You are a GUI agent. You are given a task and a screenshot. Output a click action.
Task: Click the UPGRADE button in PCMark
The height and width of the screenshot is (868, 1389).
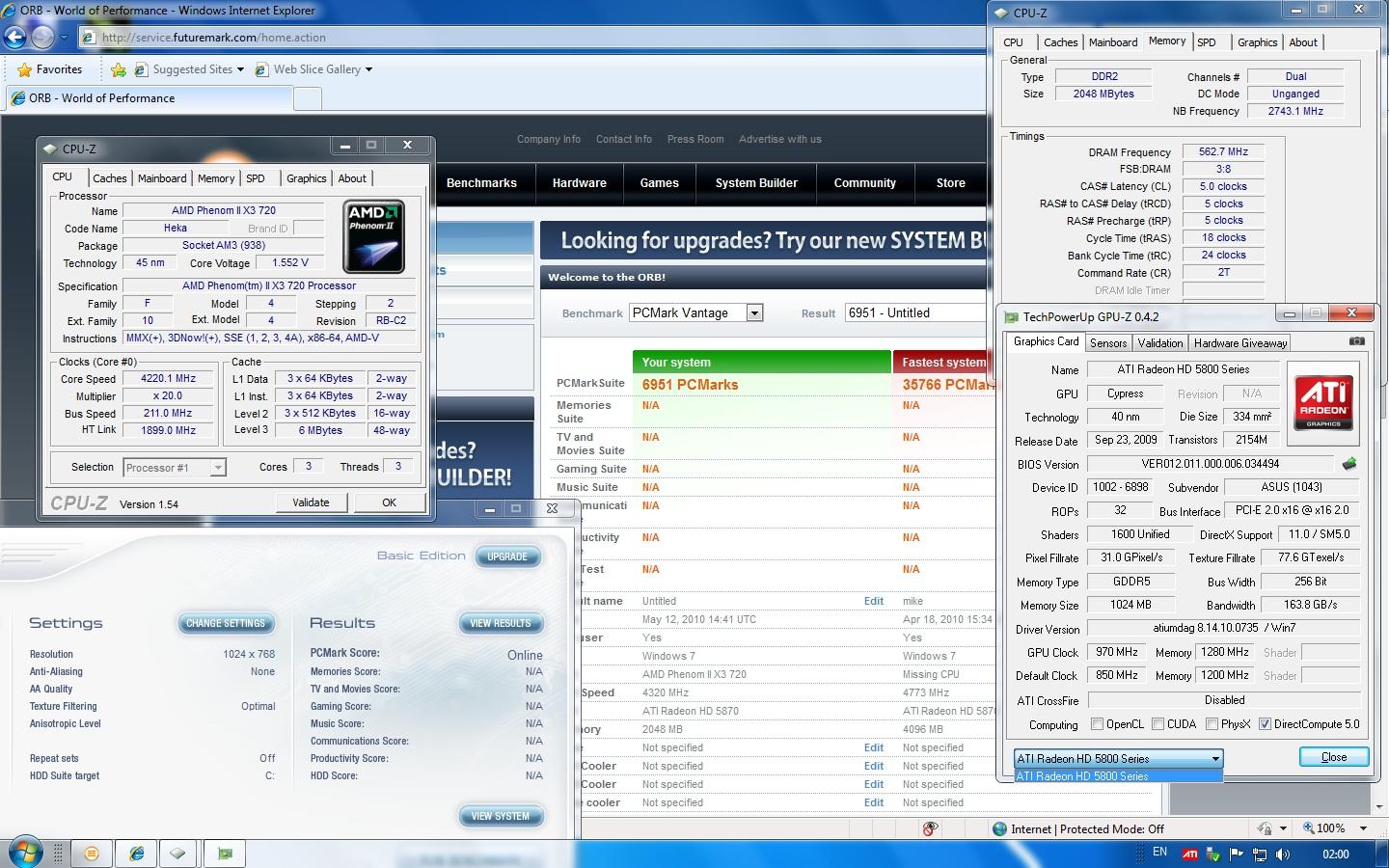point(507,556)
